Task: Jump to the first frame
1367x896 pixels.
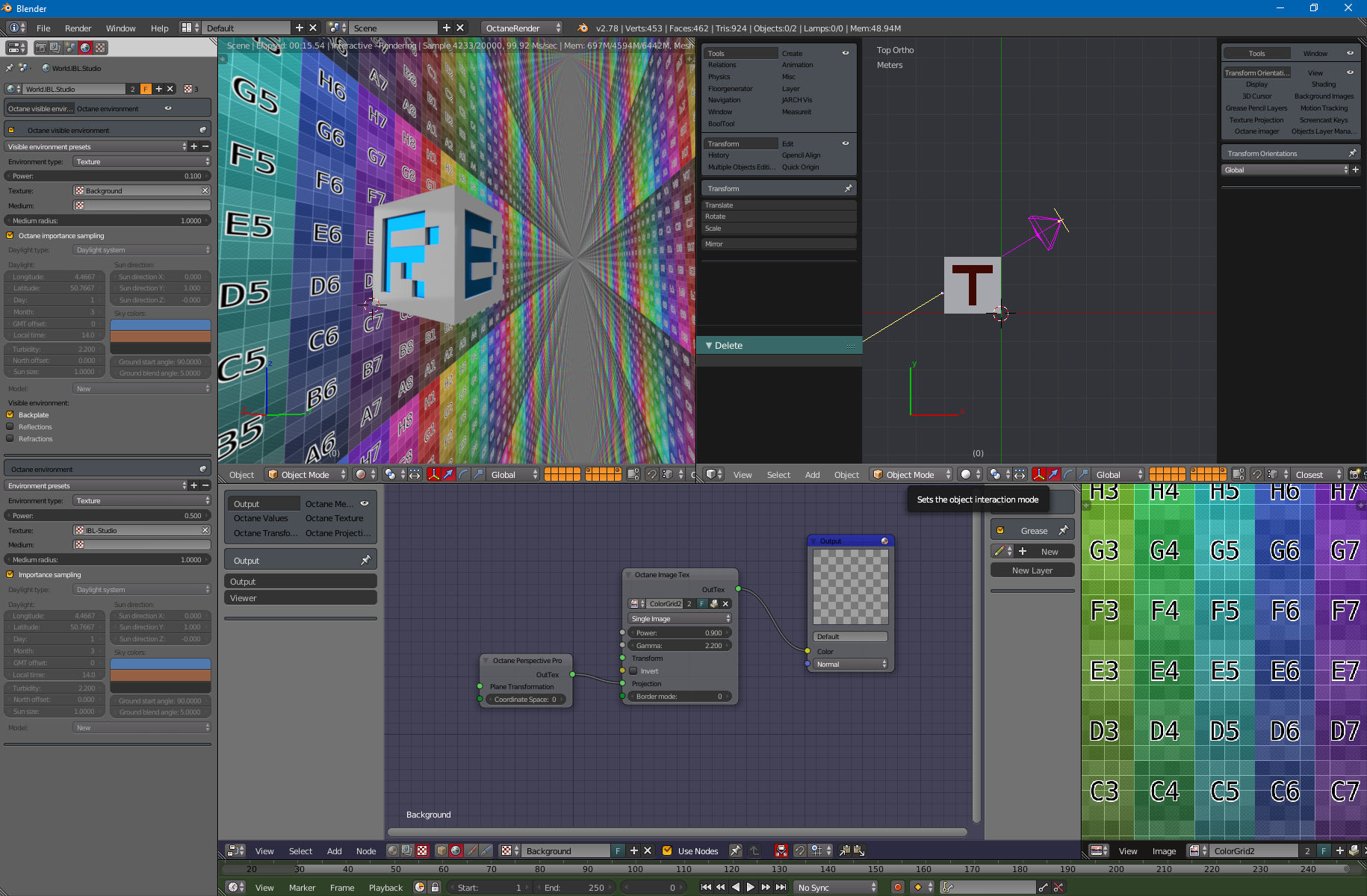Action: [x=706, y=887]
